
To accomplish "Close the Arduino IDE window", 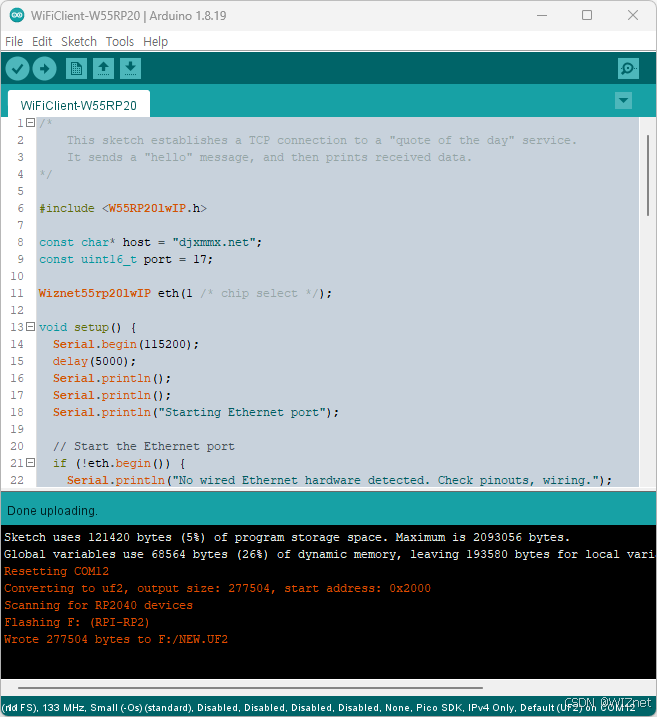I will pyautogui.click(x=633, y=16).
